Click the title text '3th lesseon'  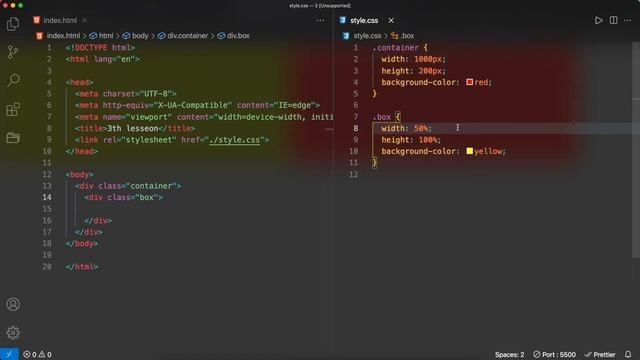(x=132, y=129)
